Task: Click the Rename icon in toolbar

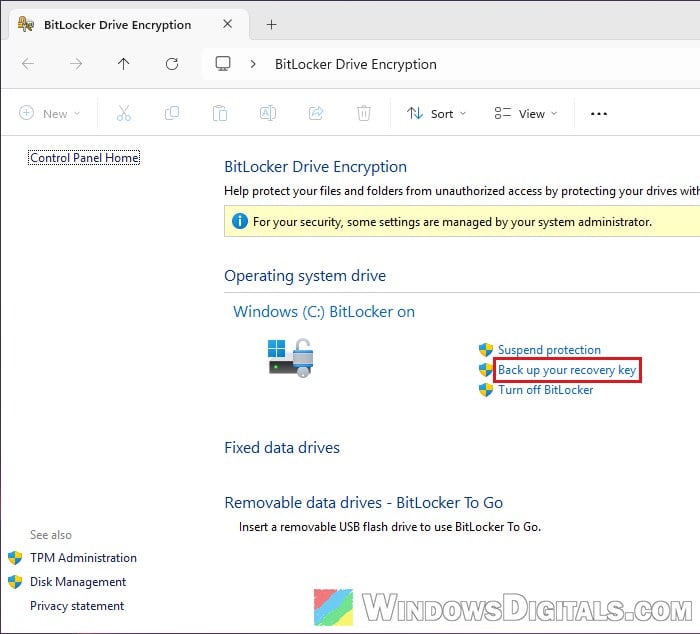Action: click(x=267, y=113)
